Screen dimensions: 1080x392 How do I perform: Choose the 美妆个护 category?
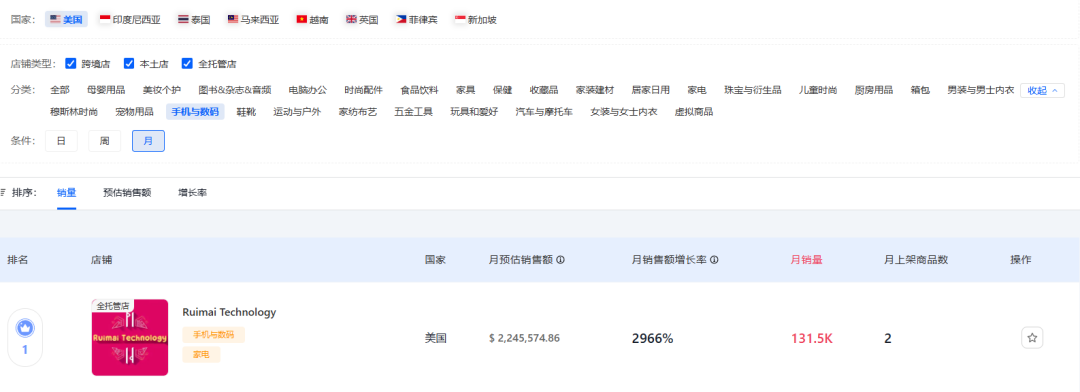162,90
